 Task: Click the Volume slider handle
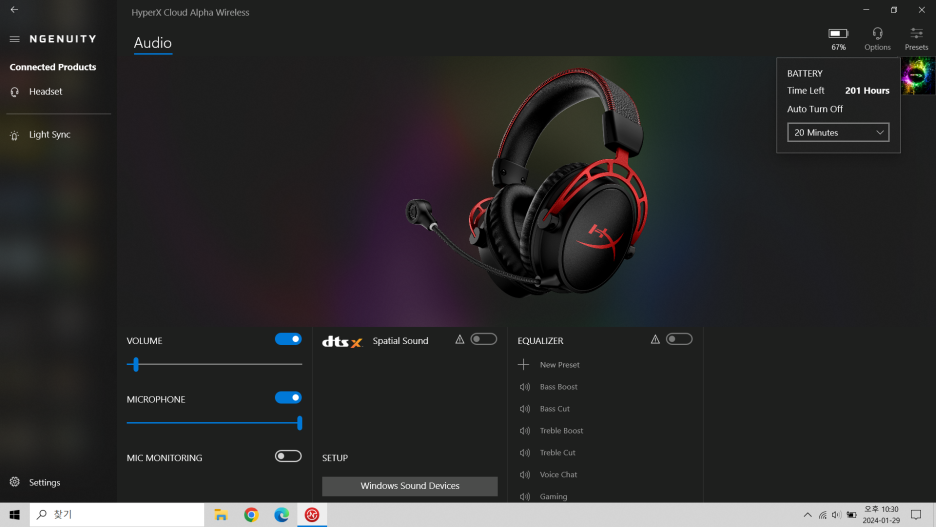pyautogui.click(x=136, y=364)
